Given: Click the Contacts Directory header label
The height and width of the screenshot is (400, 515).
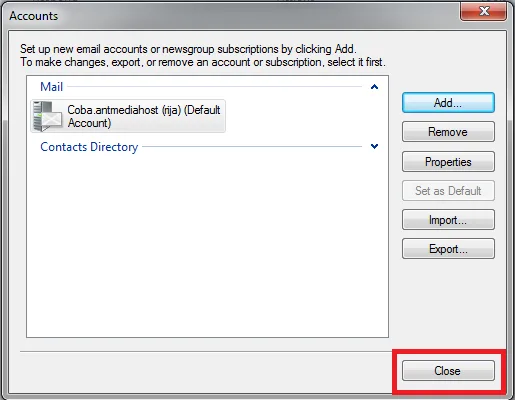Looking at the screenshot, I should 89,147.
